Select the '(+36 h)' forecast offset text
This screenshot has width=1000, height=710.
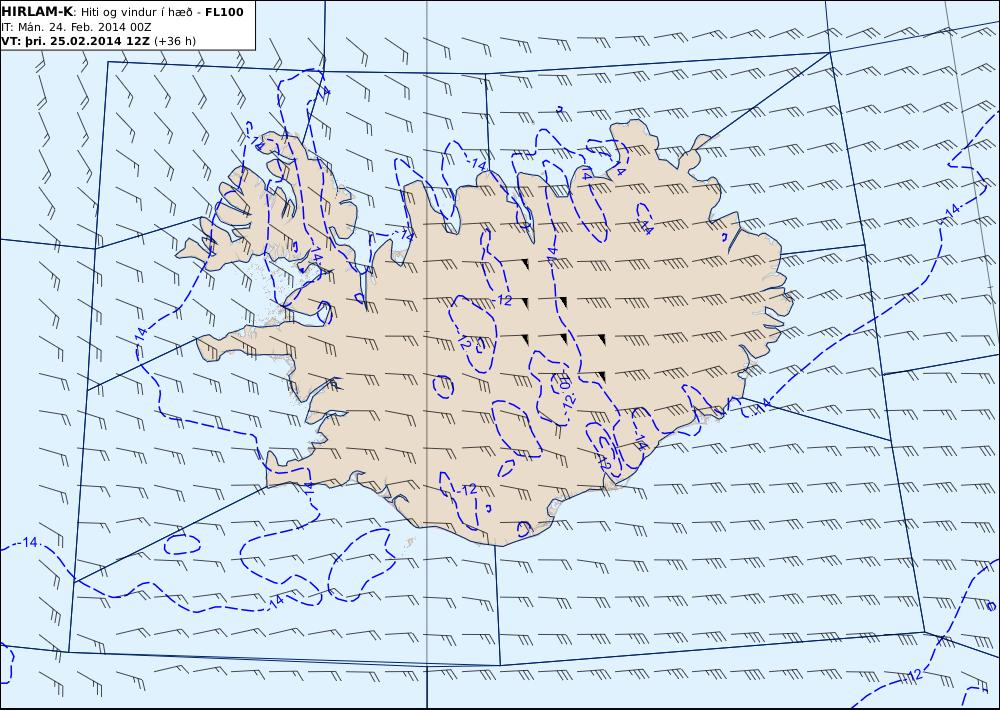click(x=175, y=41)
